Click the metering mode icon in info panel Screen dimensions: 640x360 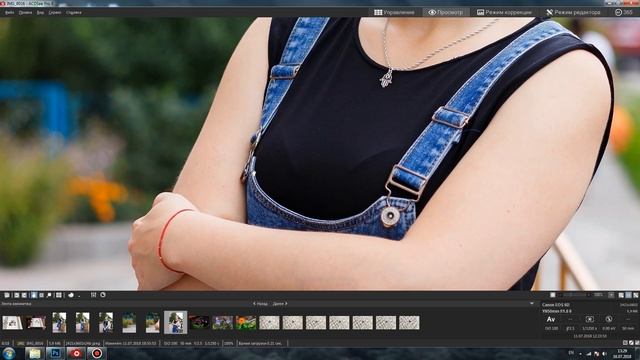[590, 319]
